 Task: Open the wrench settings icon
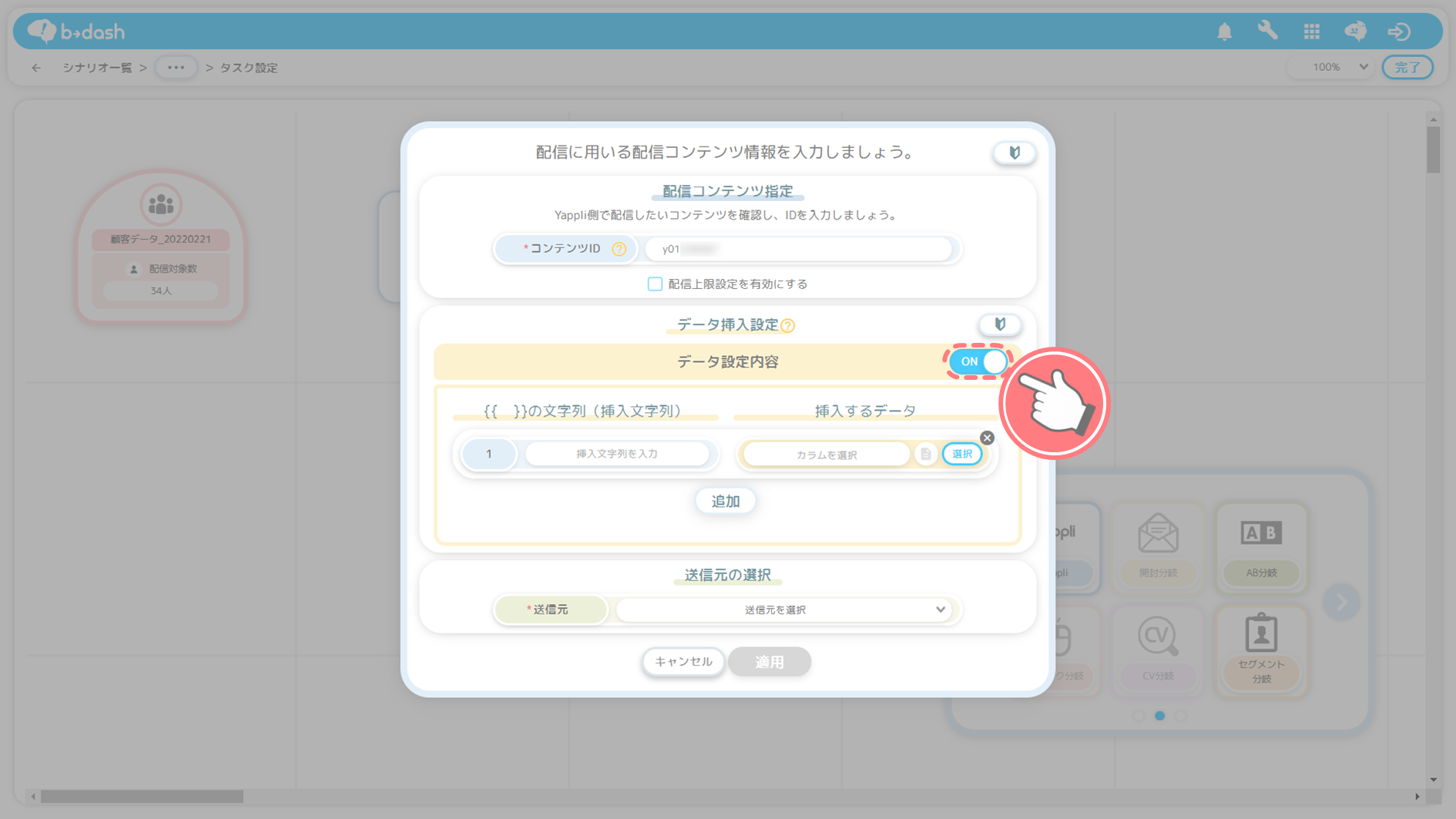click(1268, 31)
